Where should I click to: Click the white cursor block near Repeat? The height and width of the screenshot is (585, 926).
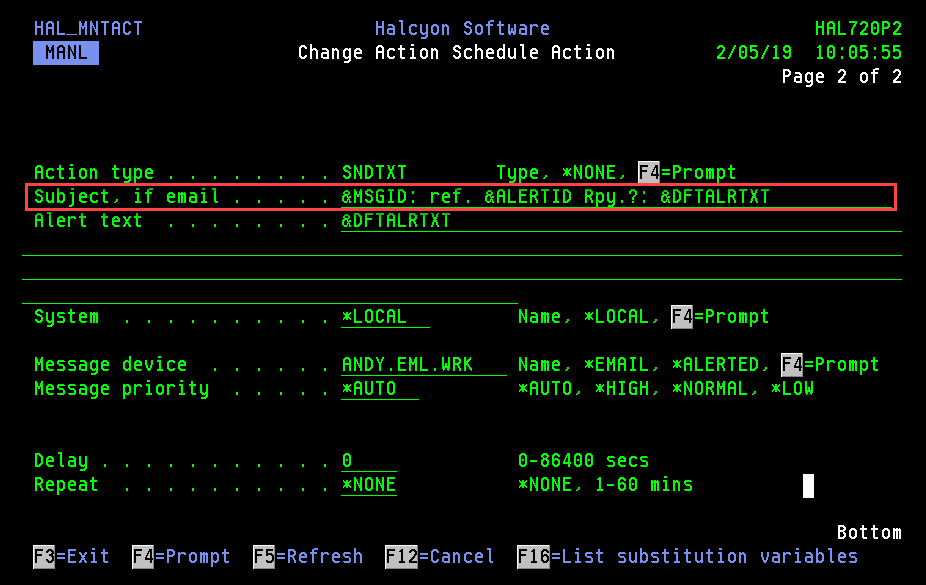click(808, 485)
